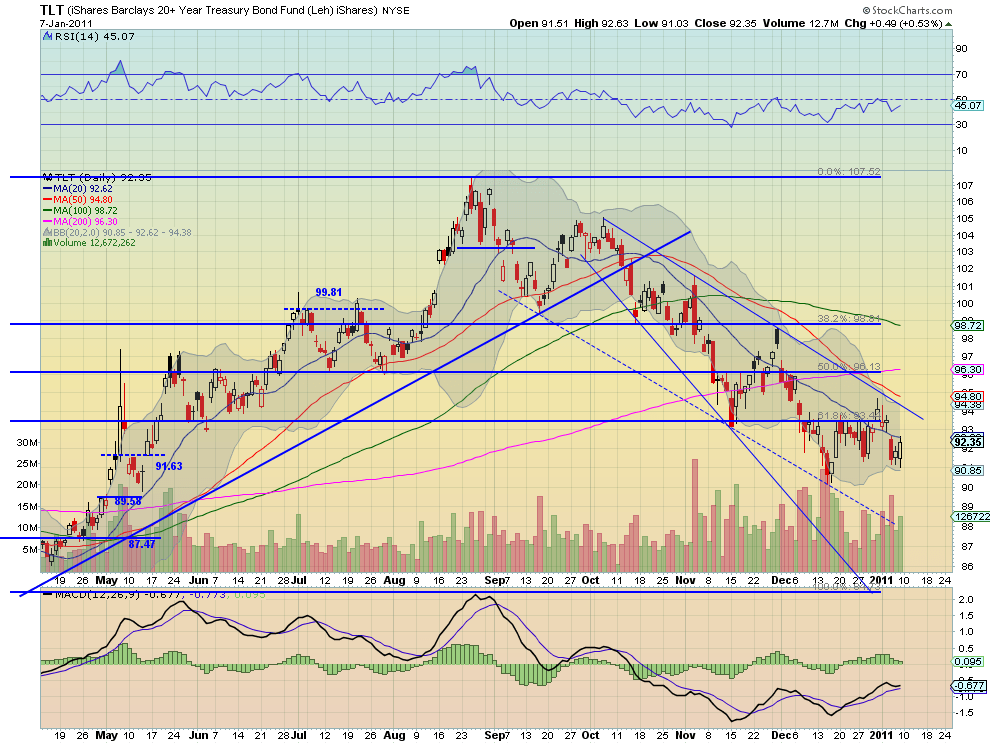
Task: Click the bold 92.35 last-price tag on axis
Action: point(968,443)
